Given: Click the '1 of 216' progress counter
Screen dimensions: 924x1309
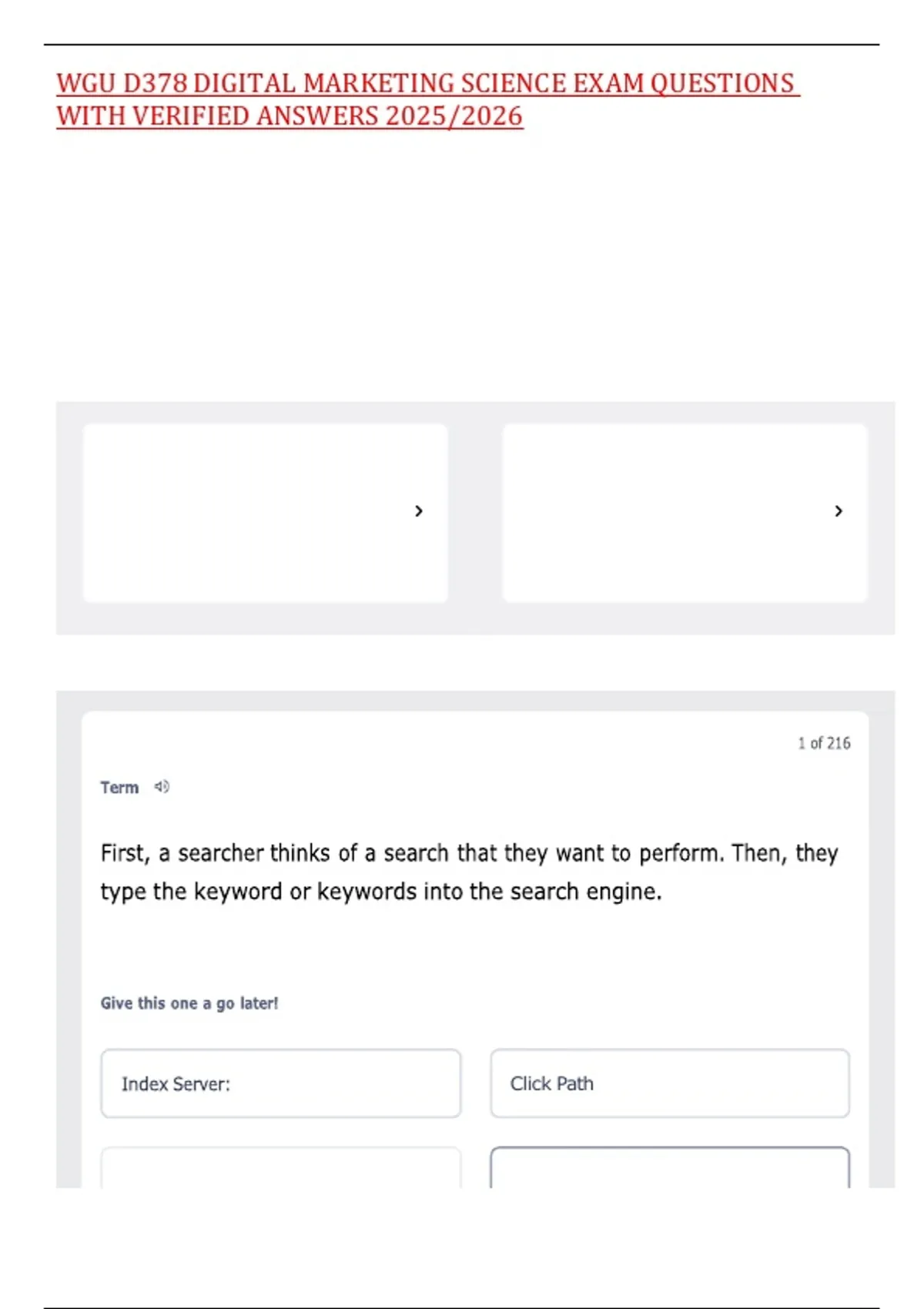Looking at the screenshot, I should tap(824, 743).
